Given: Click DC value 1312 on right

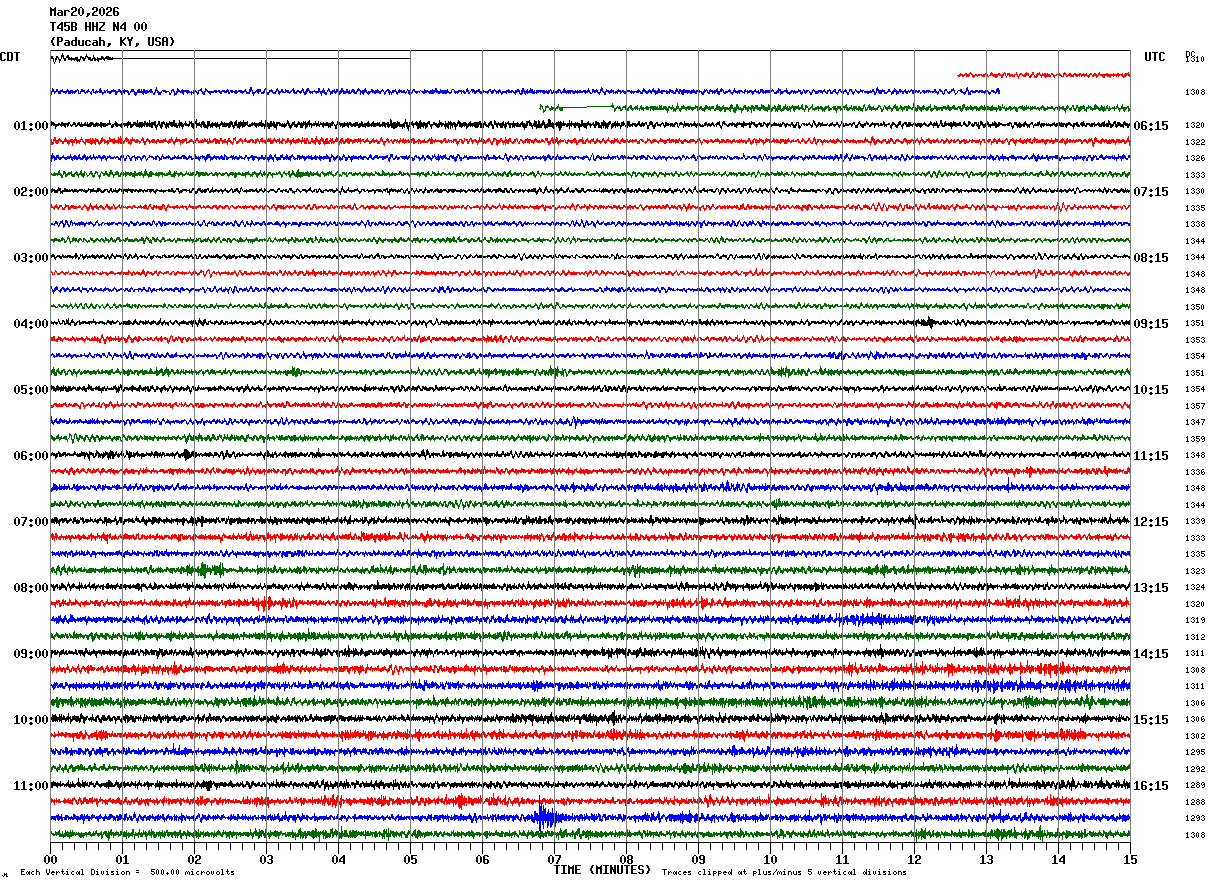Looking at the screenshot, I should point(1195,638).
